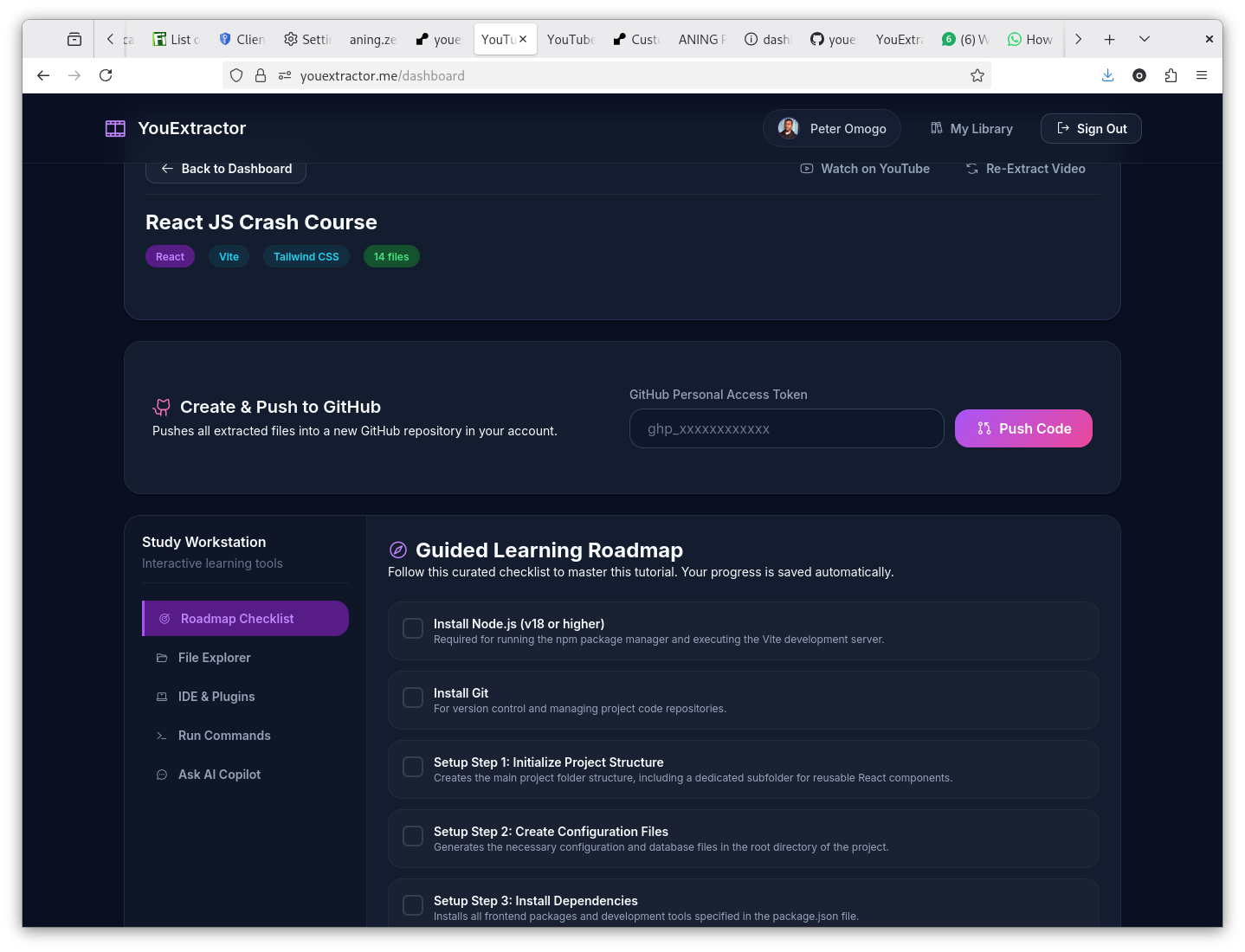Switch to the List tab
The width and height of the screenshot is (1245, 952).
177,40
